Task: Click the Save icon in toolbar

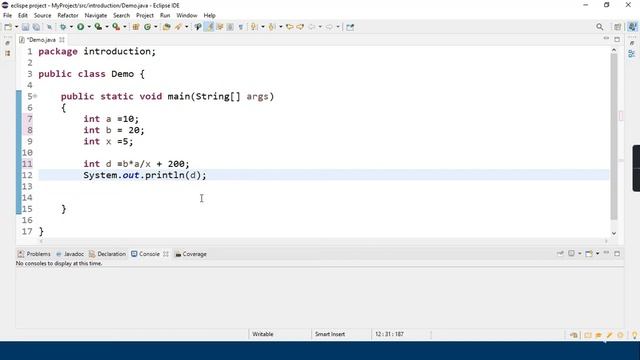Action: 25,27
